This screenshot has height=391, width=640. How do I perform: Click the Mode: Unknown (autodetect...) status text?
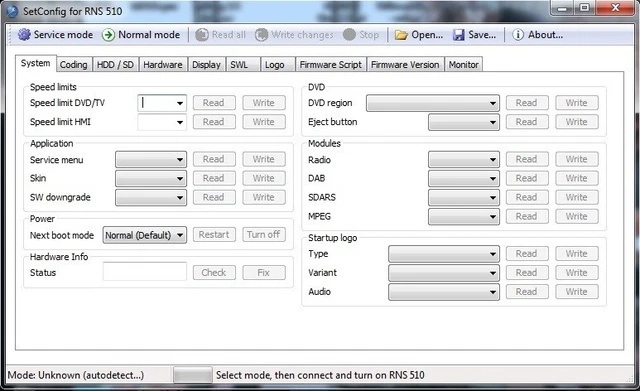(x=76, y=375)
